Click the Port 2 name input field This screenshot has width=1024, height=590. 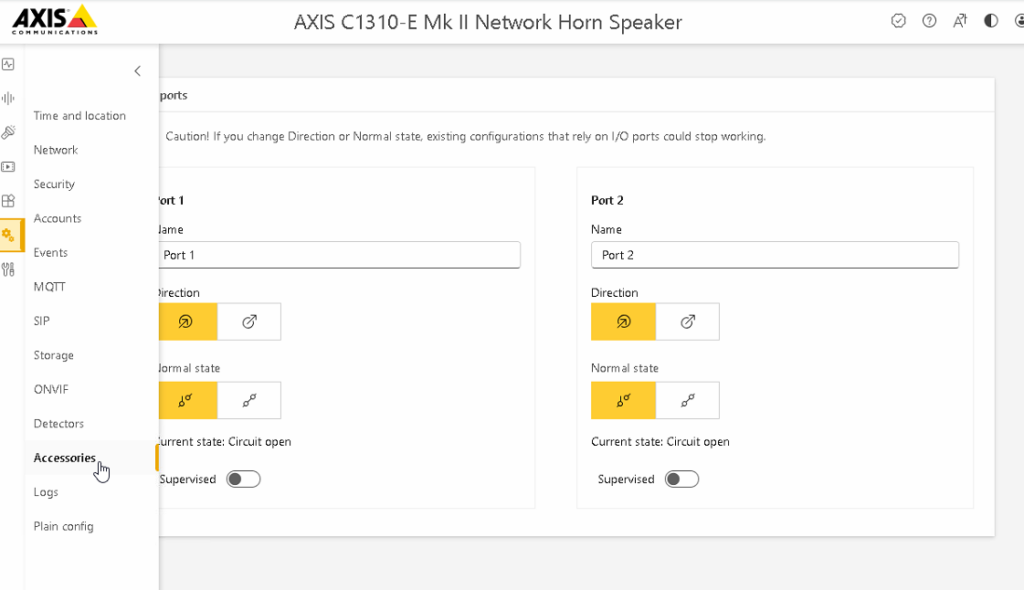click(x=775, y=255)
